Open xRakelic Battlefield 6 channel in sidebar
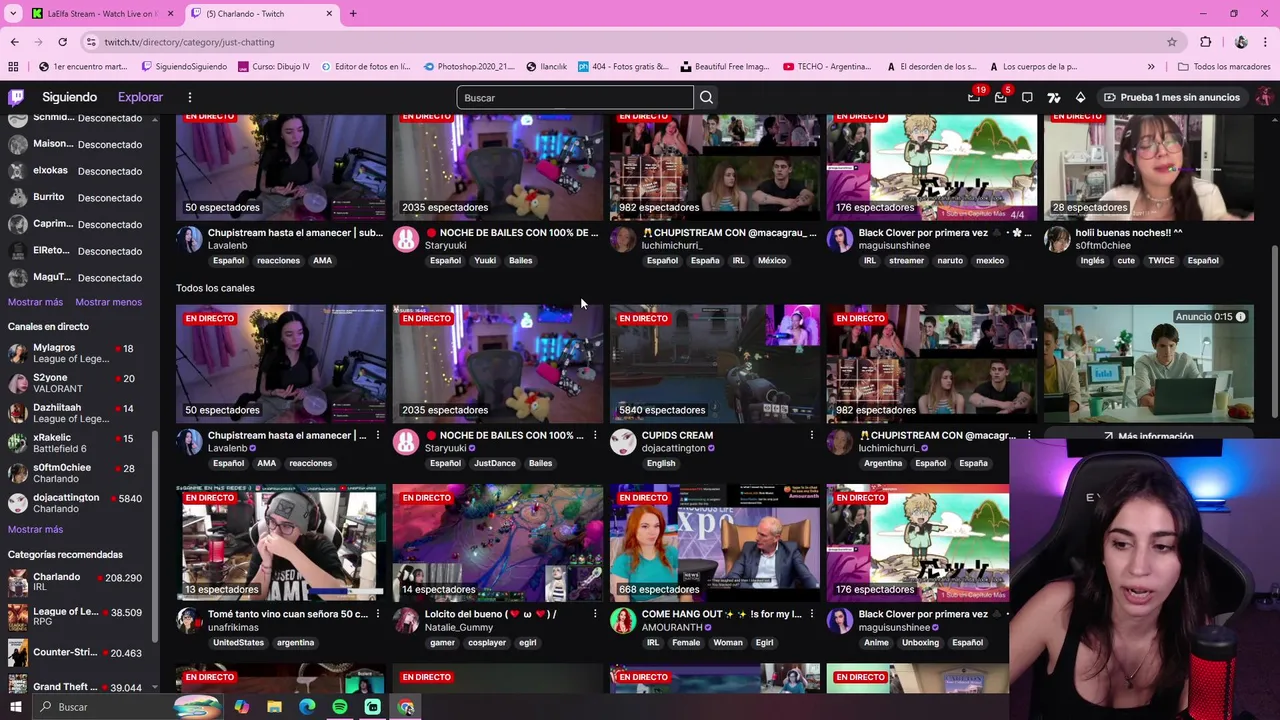This screenshot has width=1280, height=720. (x=75, y=443)
